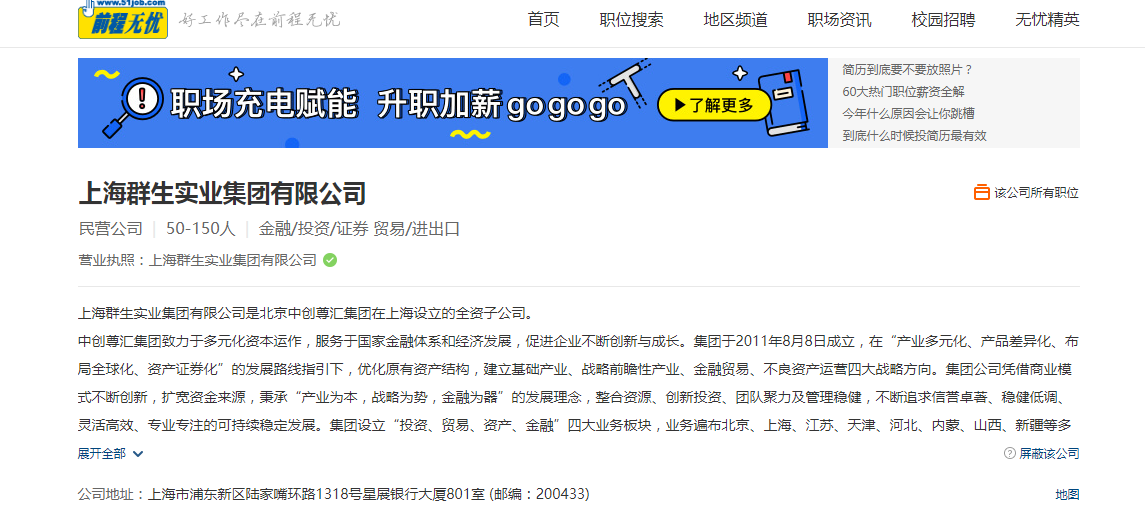1145x525 pixels.
Task: Click 屏蔽该公司 to block this company
Action: [x=1049, y=453]
